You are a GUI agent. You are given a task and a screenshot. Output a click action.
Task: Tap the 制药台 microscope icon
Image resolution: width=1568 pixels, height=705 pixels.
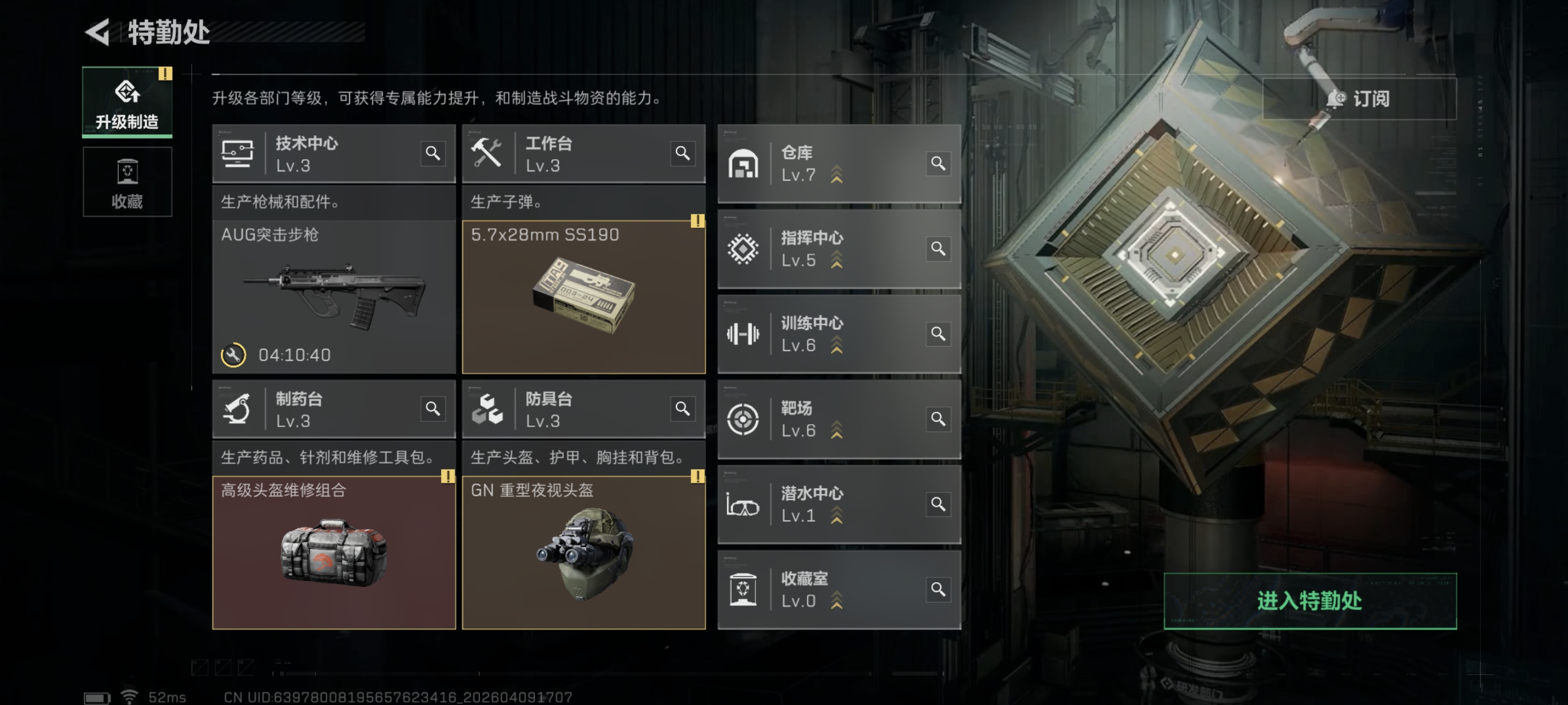point(237,408)
